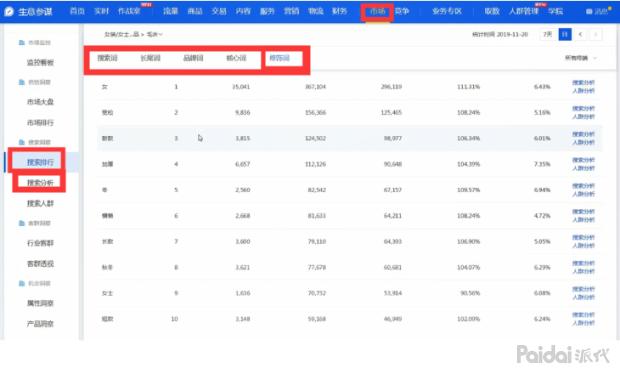Select the 7天 date range button
This screenshot has width=620, height=374.
click(x=548, y=34)
